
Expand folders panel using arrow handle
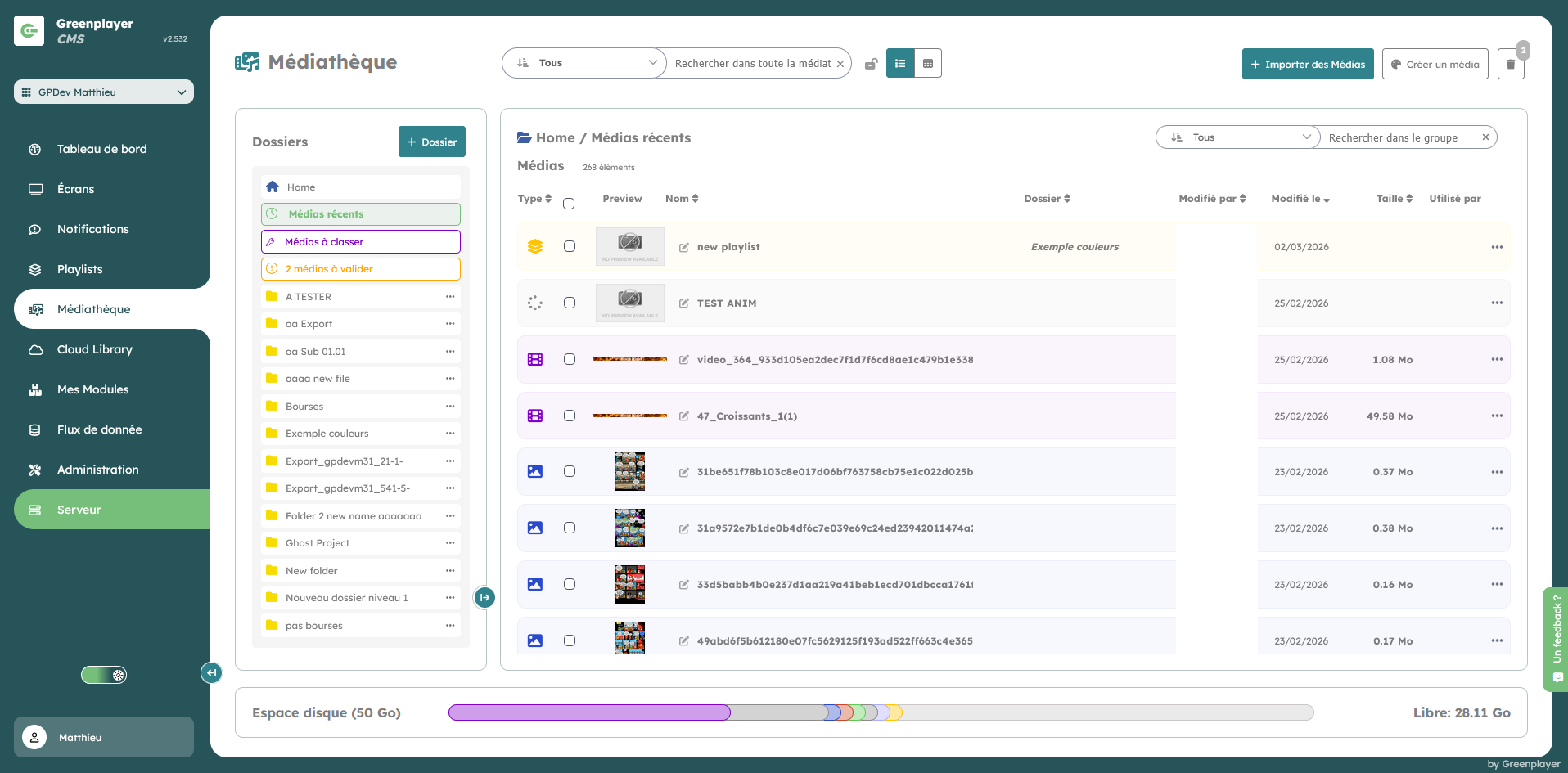484,597
